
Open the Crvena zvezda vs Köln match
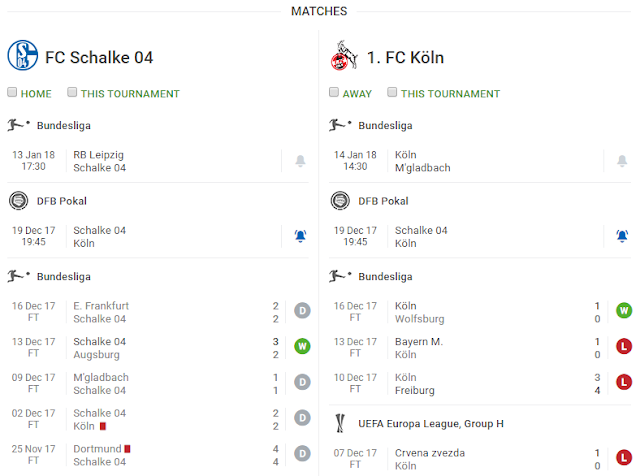point(470,459)
